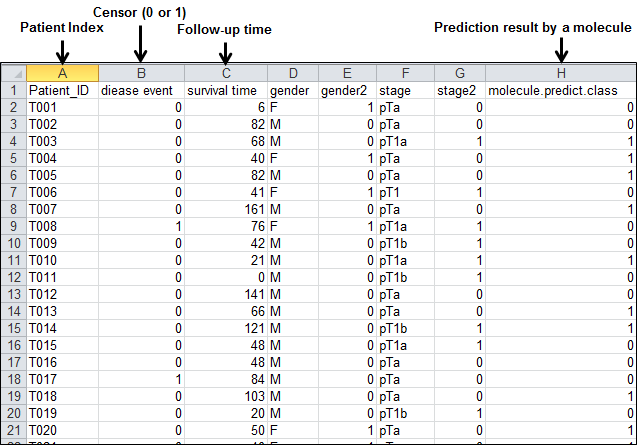Click survival time 84 in T017 row
The image size is (642, 445).
point(226,379)
